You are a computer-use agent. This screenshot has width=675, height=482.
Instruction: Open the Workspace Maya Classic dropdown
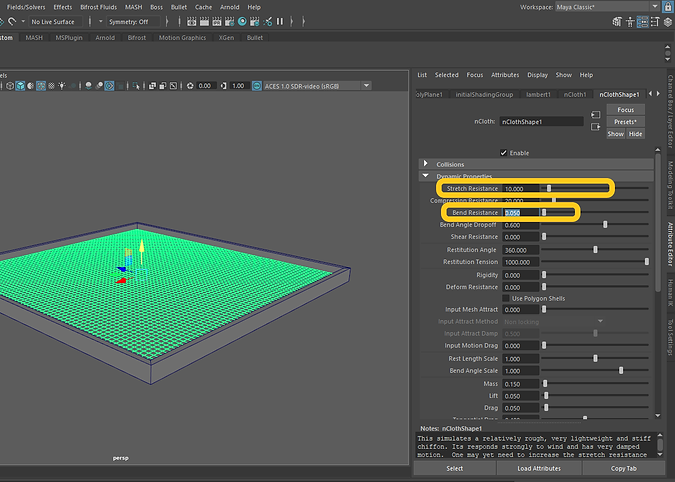[x=607, y=7]
